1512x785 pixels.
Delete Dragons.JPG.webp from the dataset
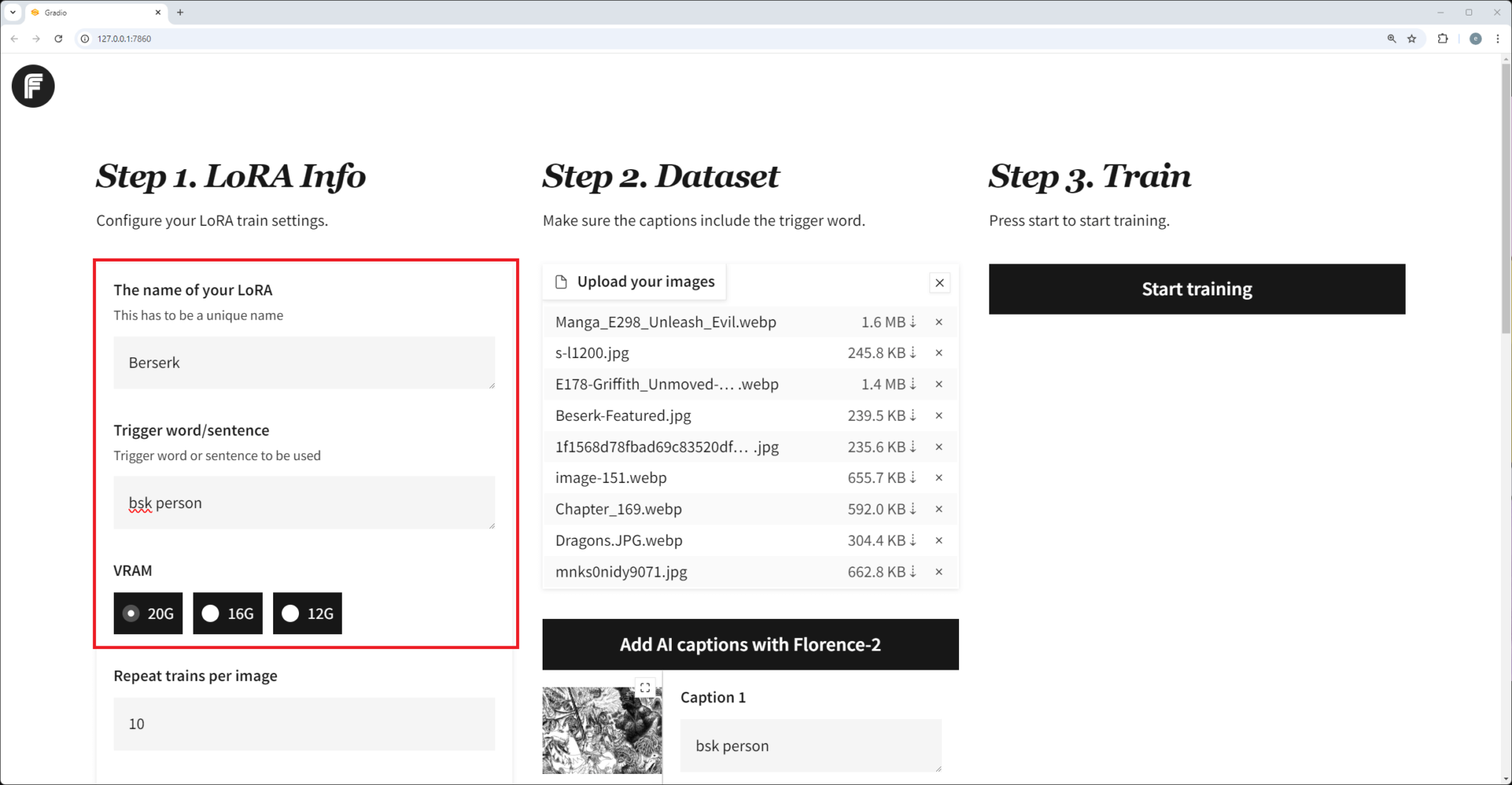pos(938,541)
